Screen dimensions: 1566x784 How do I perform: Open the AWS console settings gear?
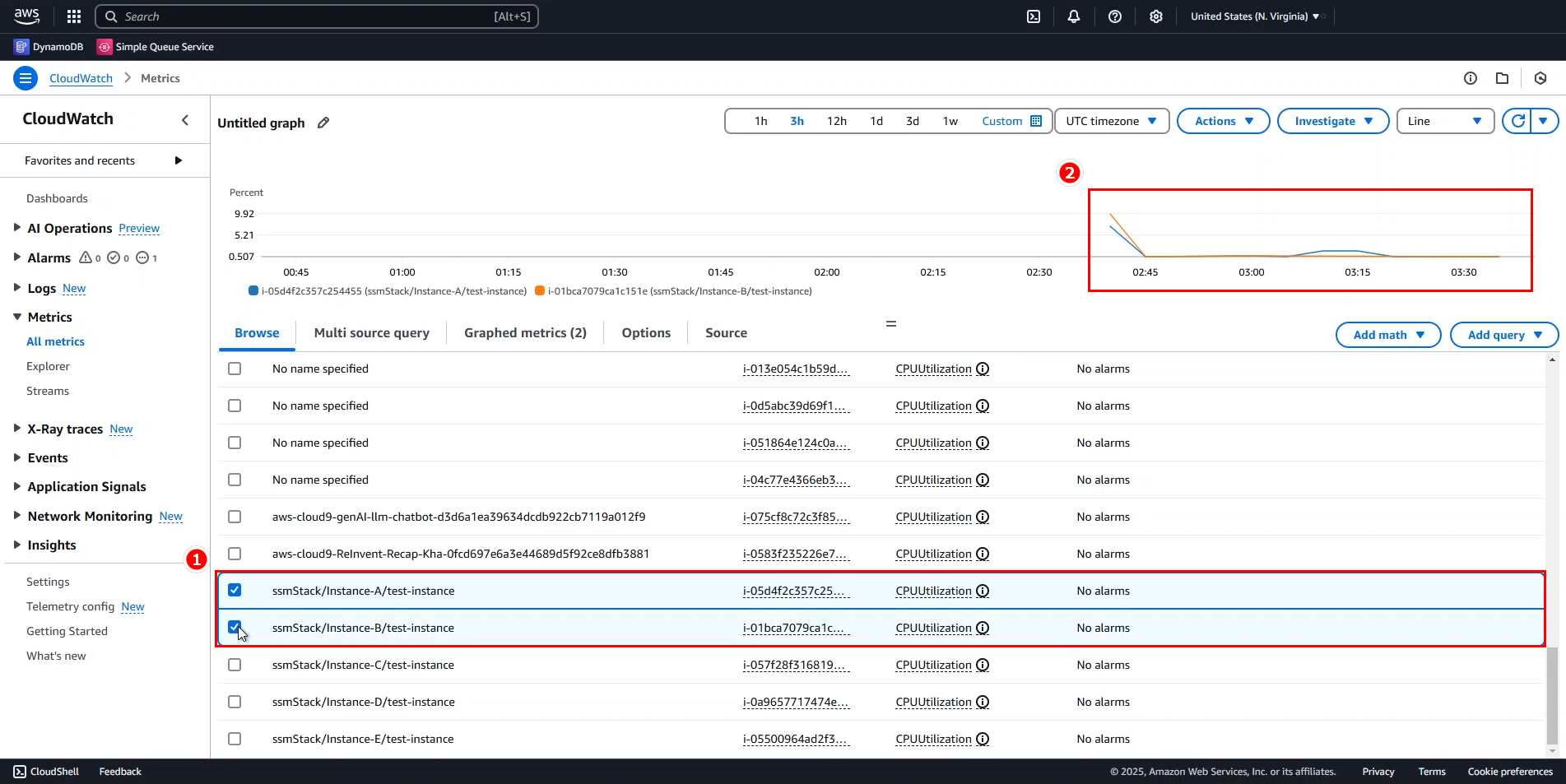click(1156, 16)
